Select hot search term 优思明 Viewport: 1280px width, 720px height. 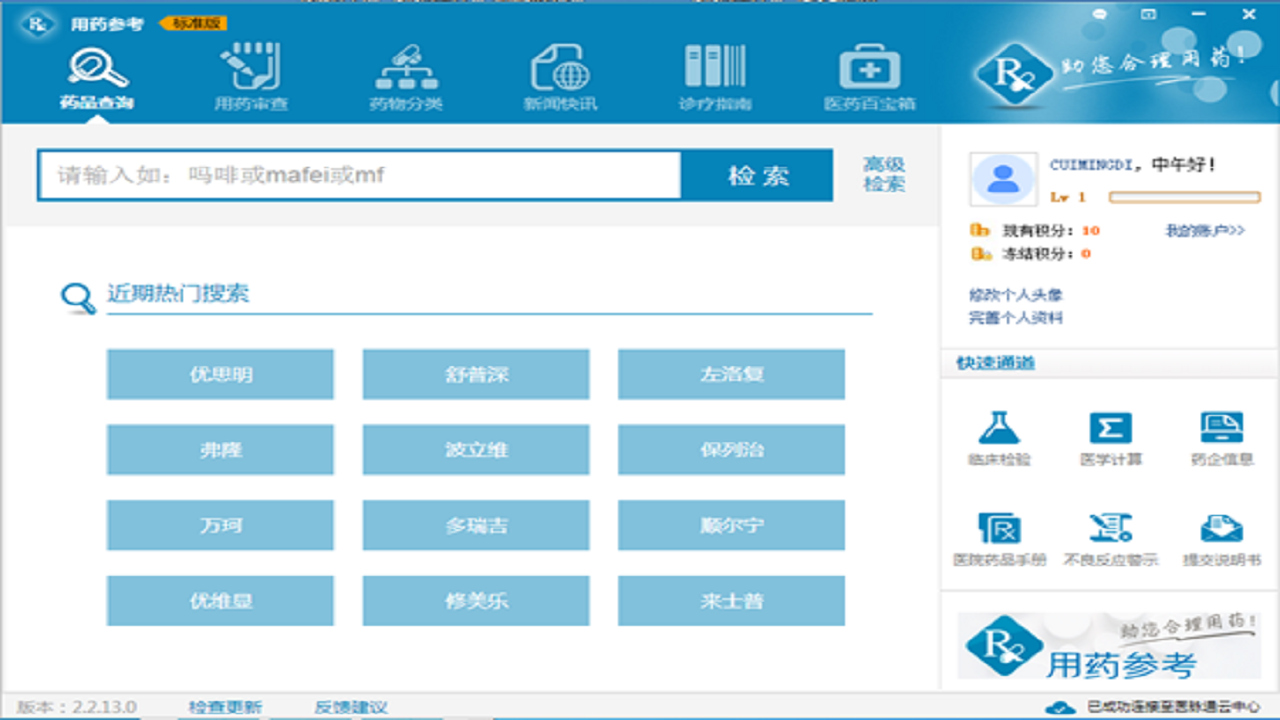point(220,375)
